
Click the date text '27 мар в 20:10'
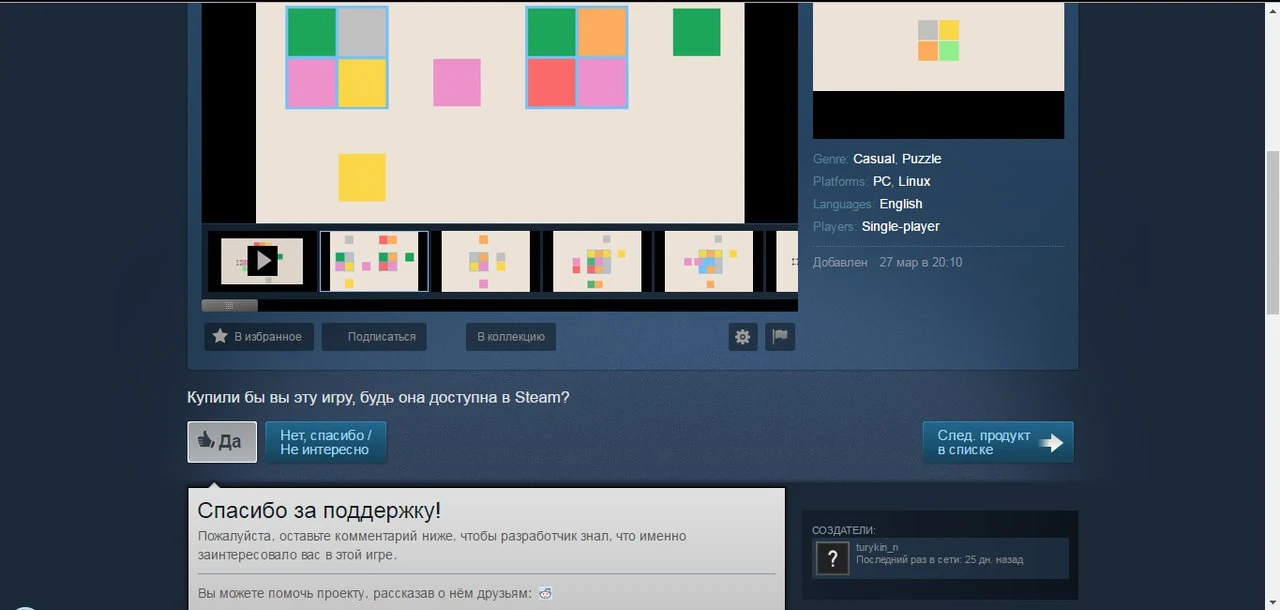(921, 262)
